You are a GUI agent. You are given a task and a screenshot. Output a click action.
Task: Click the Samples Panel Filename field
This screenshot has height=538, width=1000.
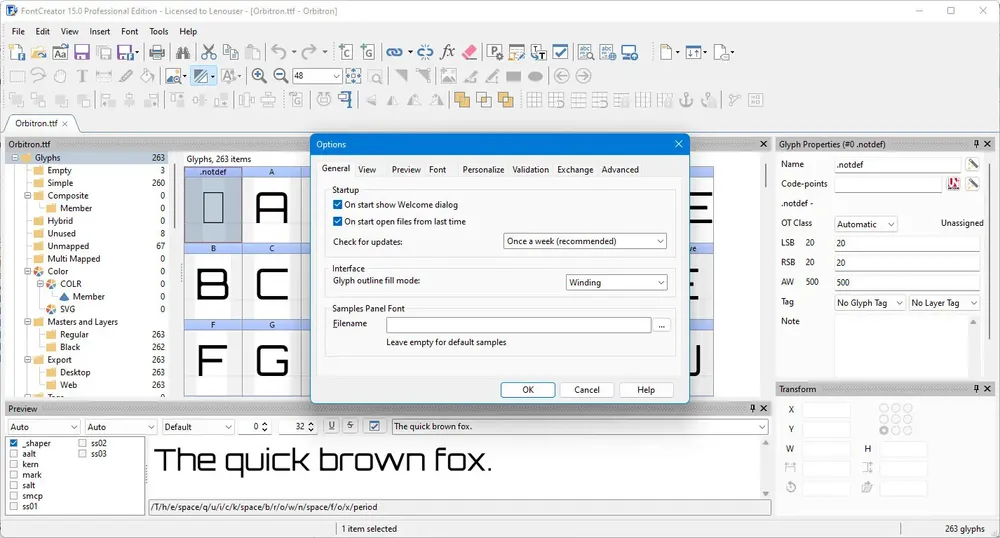[x=518, y=325]
